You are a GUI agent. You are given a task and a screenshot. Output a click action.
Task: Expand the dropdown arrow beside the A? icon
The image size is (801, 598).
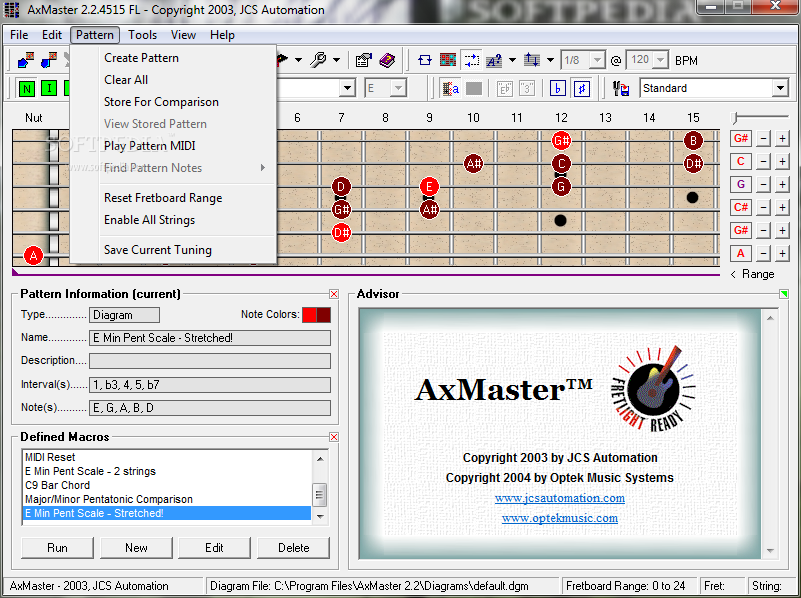[512, 60]
